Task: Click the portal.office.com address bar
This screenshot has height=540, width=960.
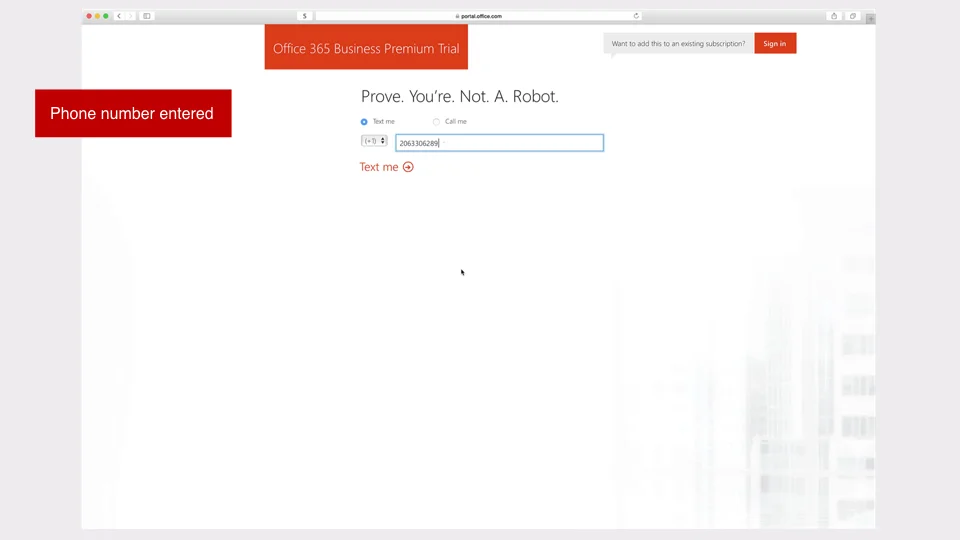Action: pyautogui.click(x=478, y=16)
